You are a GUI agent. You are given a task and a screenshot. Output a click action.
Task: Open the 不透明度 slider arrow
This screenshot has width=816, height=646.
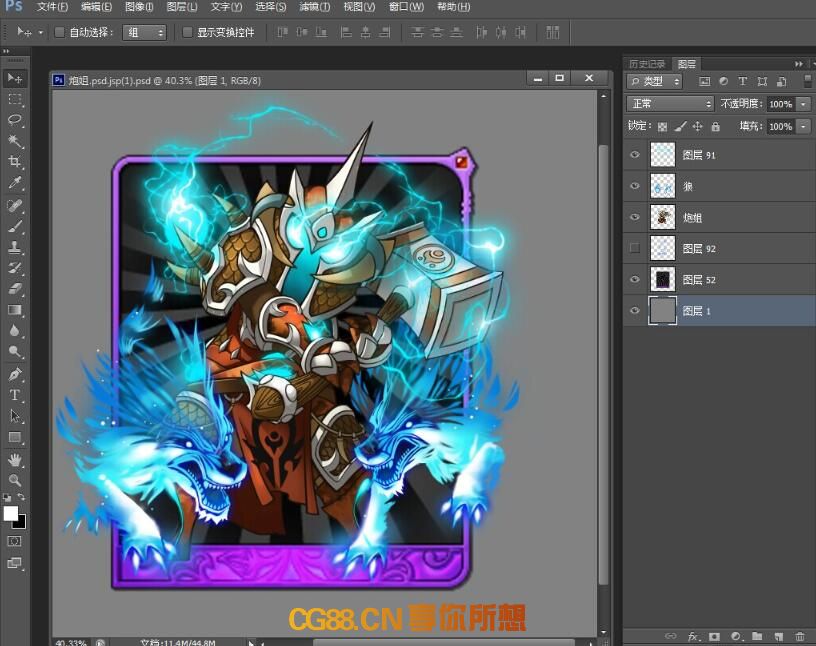point(804,104)
